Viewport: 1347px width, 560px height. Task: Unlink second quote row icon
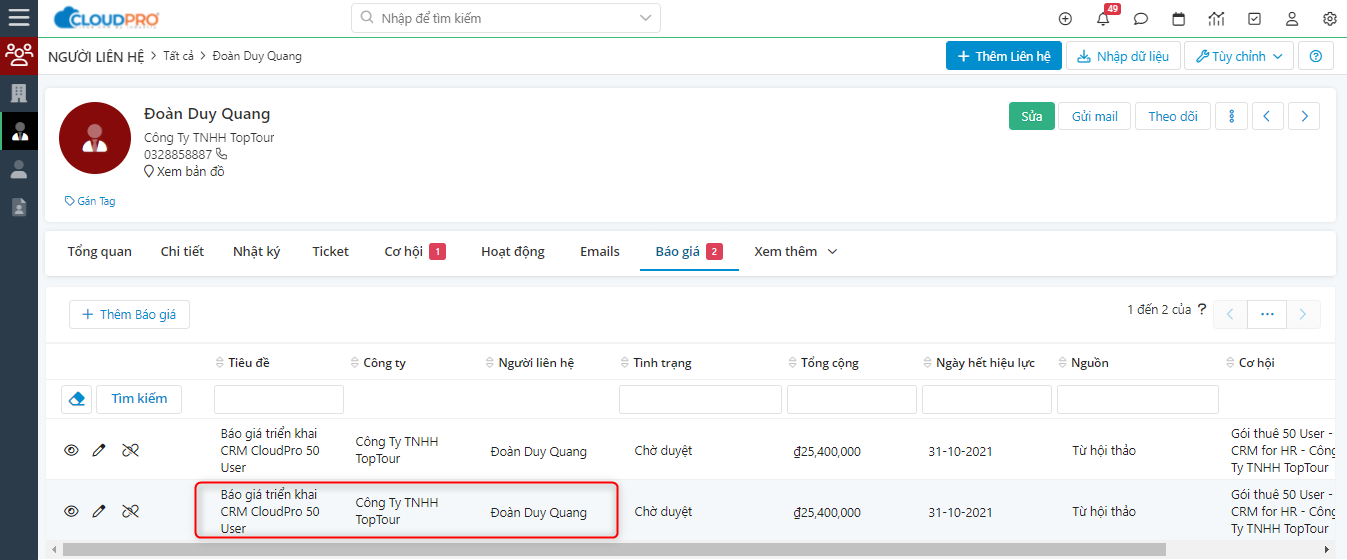pos(130,512)
